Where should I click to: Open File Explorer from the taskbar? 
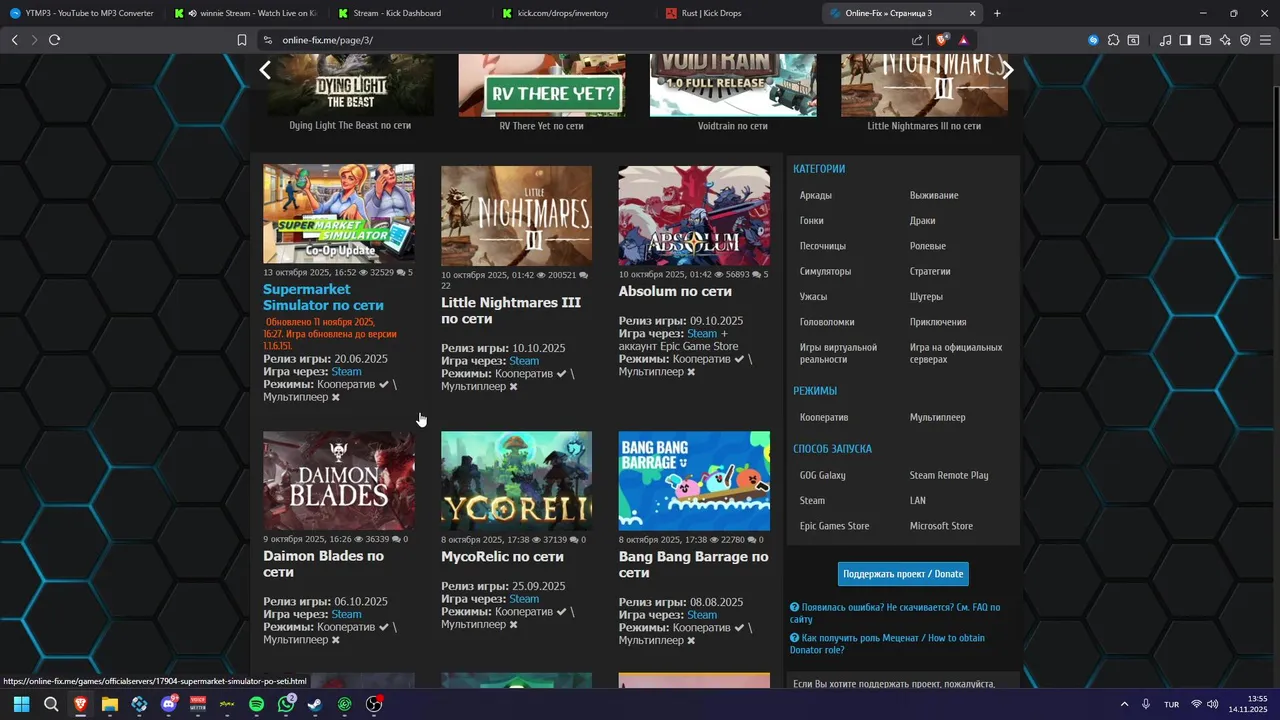110,704
